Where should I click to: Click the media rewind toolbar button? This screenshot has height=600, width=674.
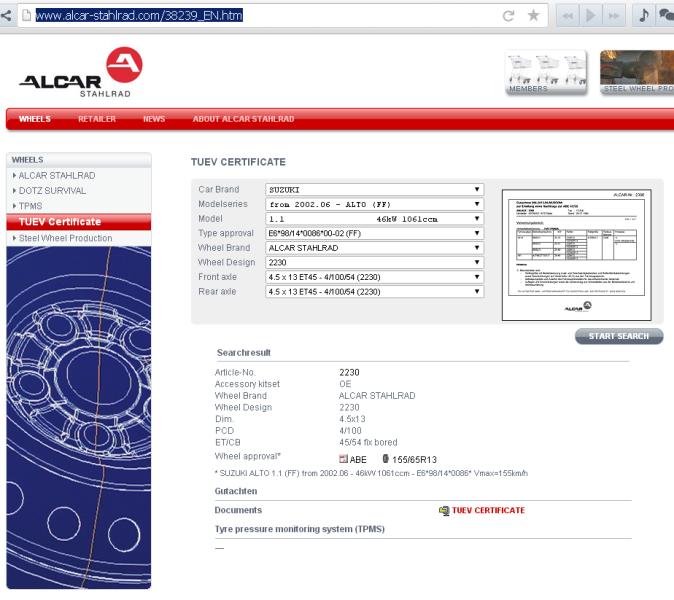point(566,15)
